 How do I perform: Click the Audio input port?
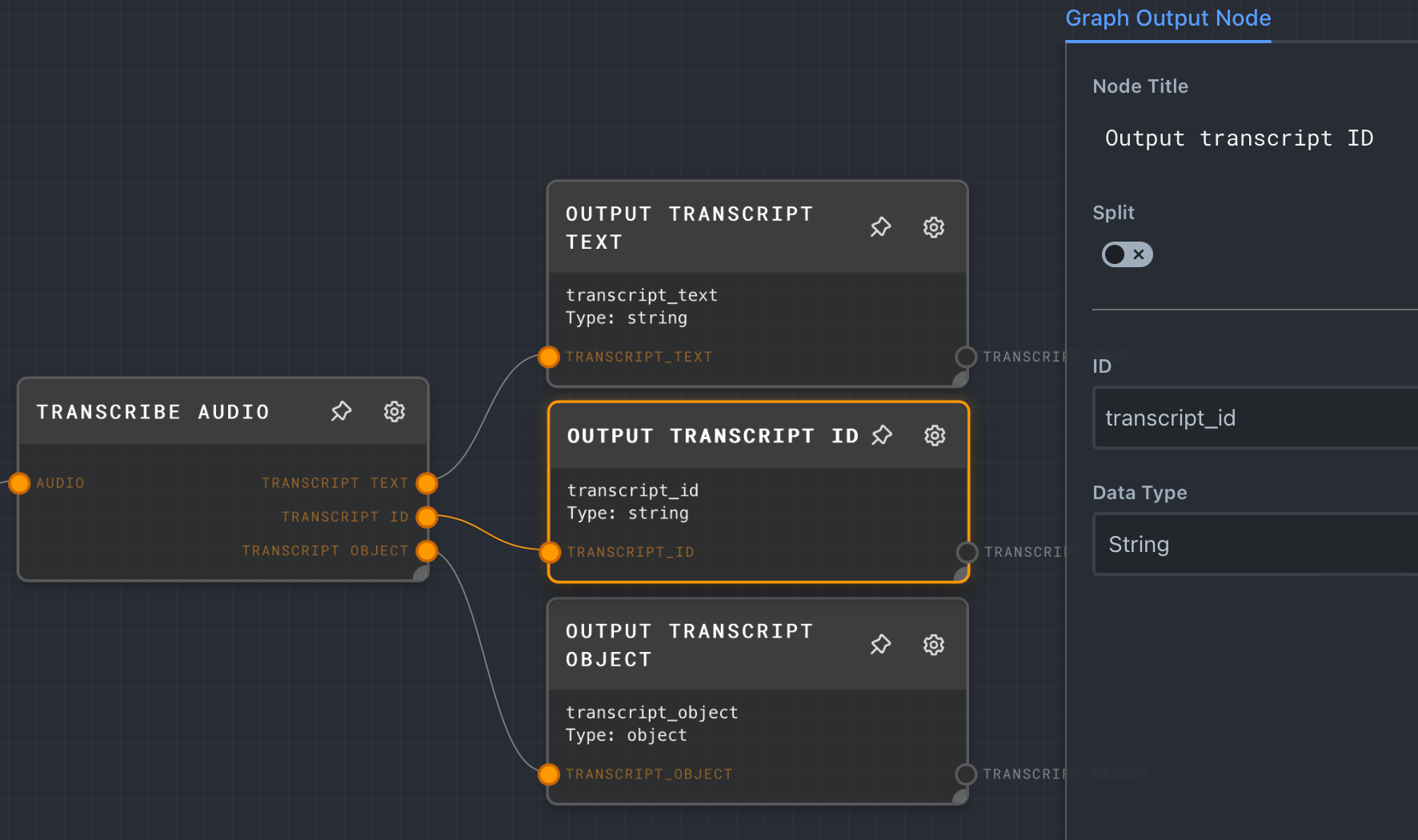pyautogui.click(x=19, y=483)
